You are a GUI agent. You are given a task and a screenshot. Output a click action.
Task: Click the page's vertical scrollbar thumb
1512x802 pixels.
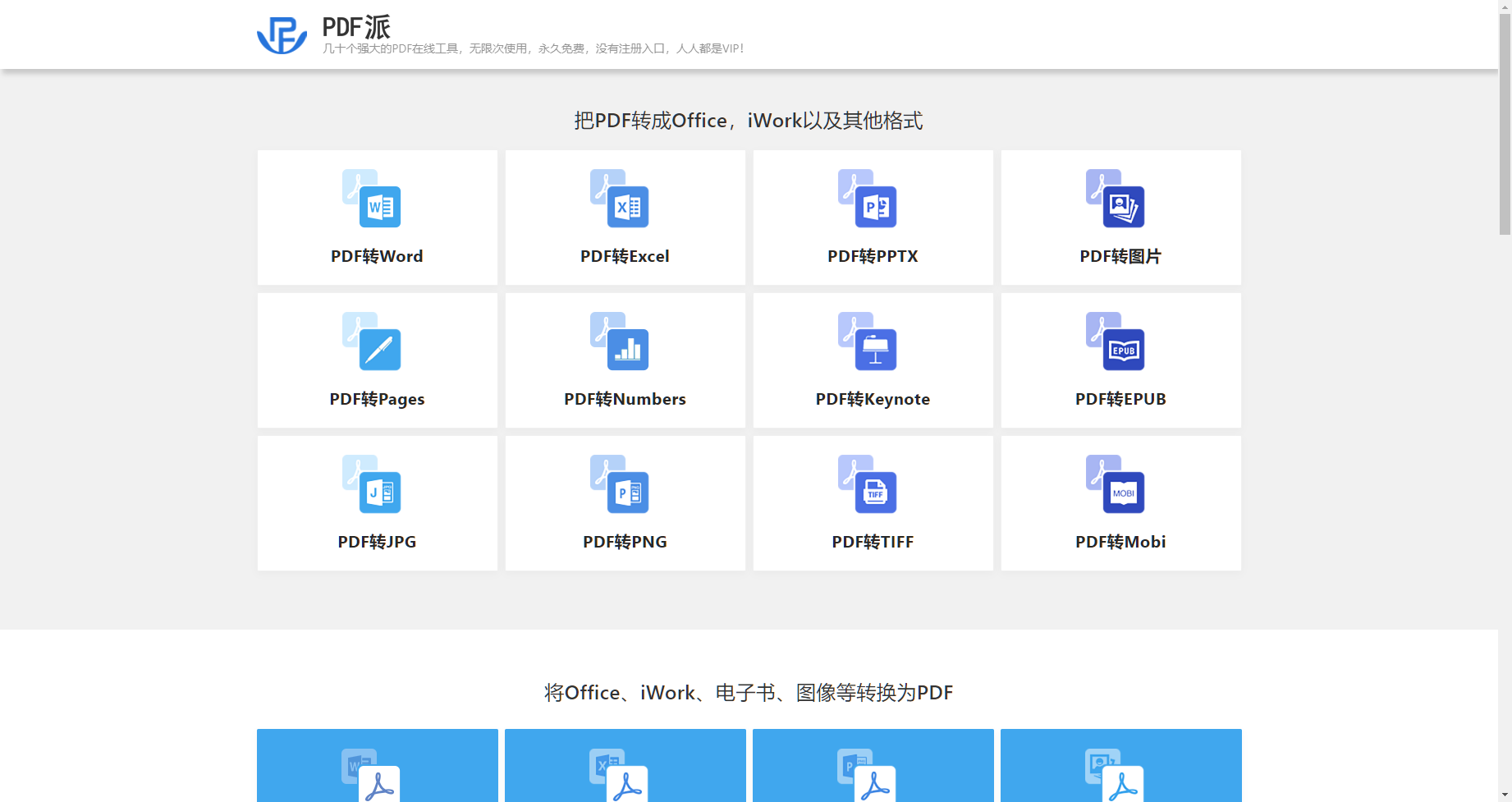(x=1505, y=123)
